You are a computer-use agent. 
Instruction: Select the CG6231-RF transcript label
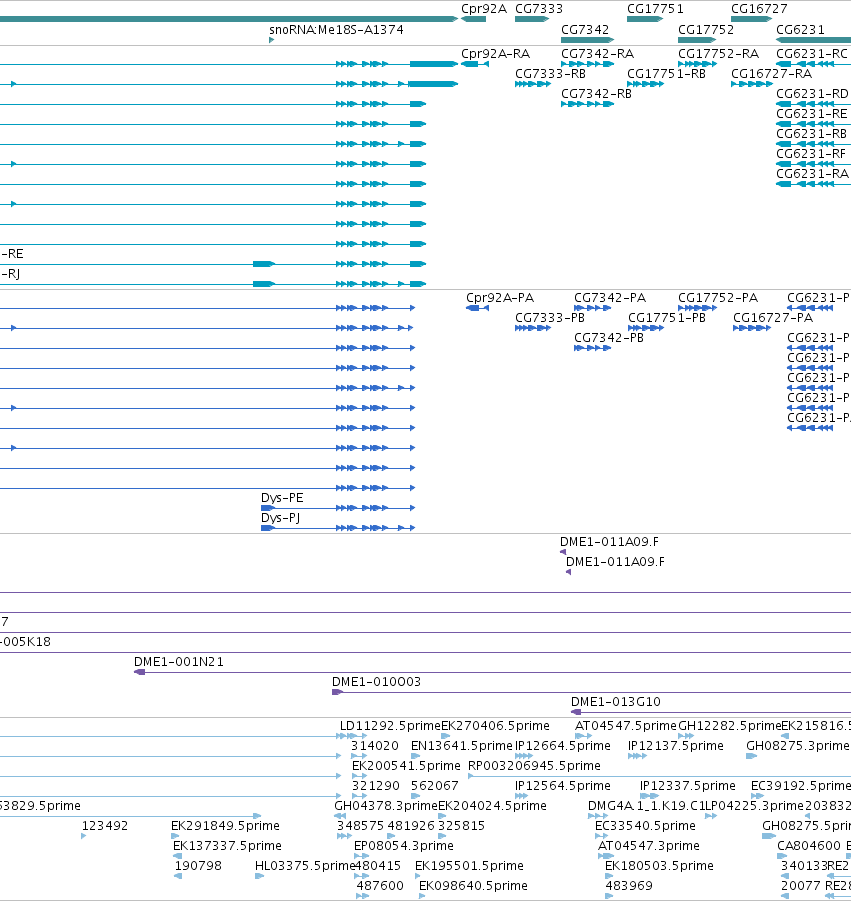(811, 154)
